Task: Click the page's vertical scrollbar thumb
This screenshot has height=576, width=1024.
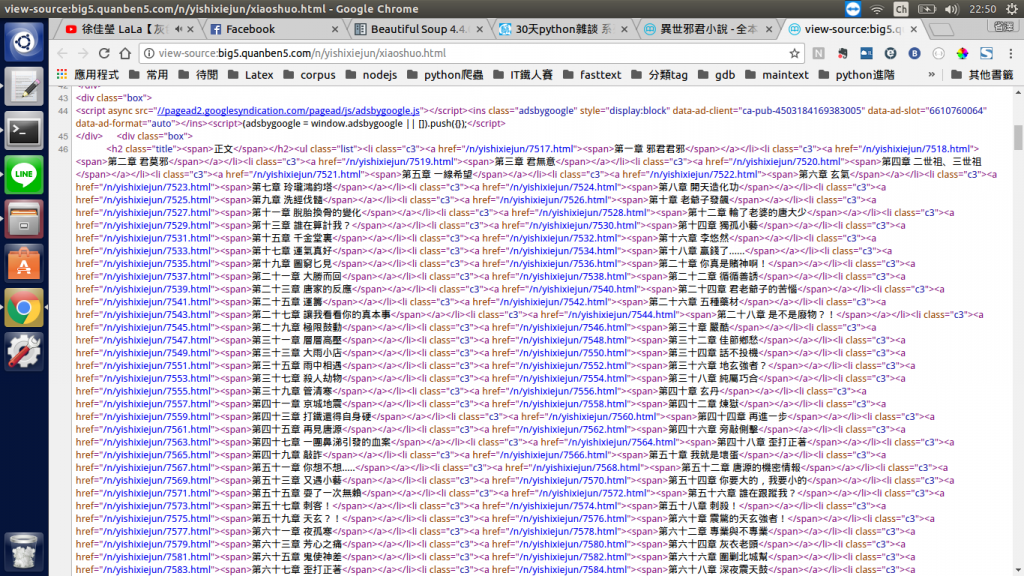Action: pos(1018,136)
